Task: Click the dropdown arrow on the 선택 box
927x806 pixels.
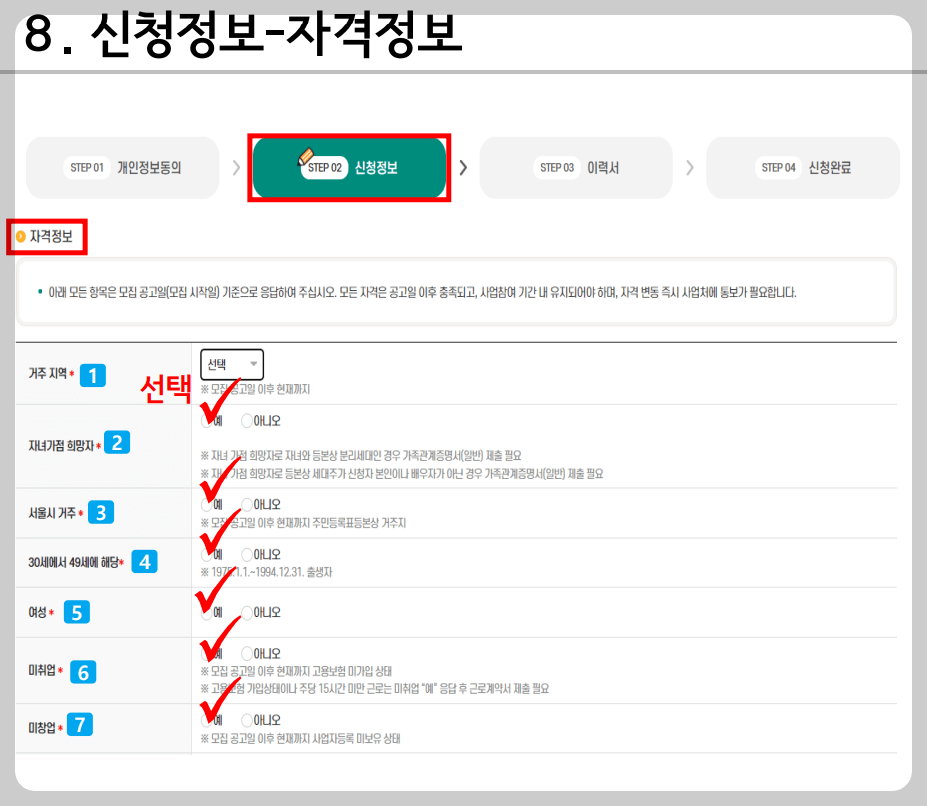Action: (x=254, y=364)
